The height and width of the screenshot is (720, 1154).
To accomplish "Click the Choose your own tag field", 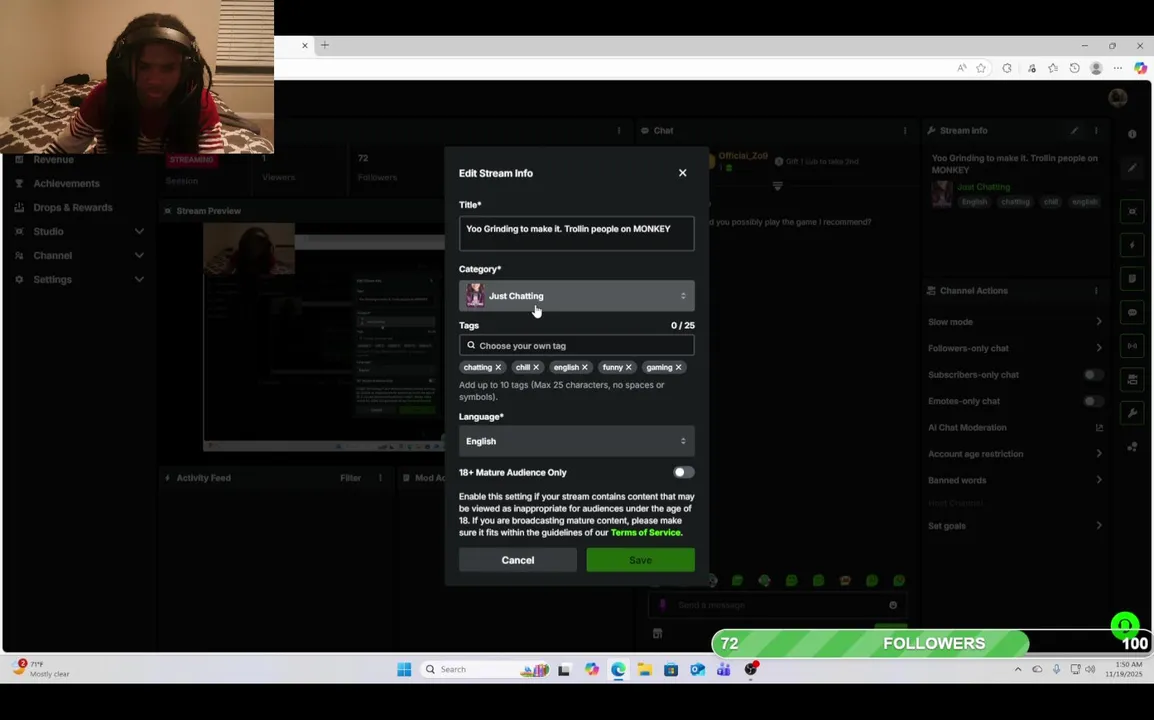I will pos(576,345).
